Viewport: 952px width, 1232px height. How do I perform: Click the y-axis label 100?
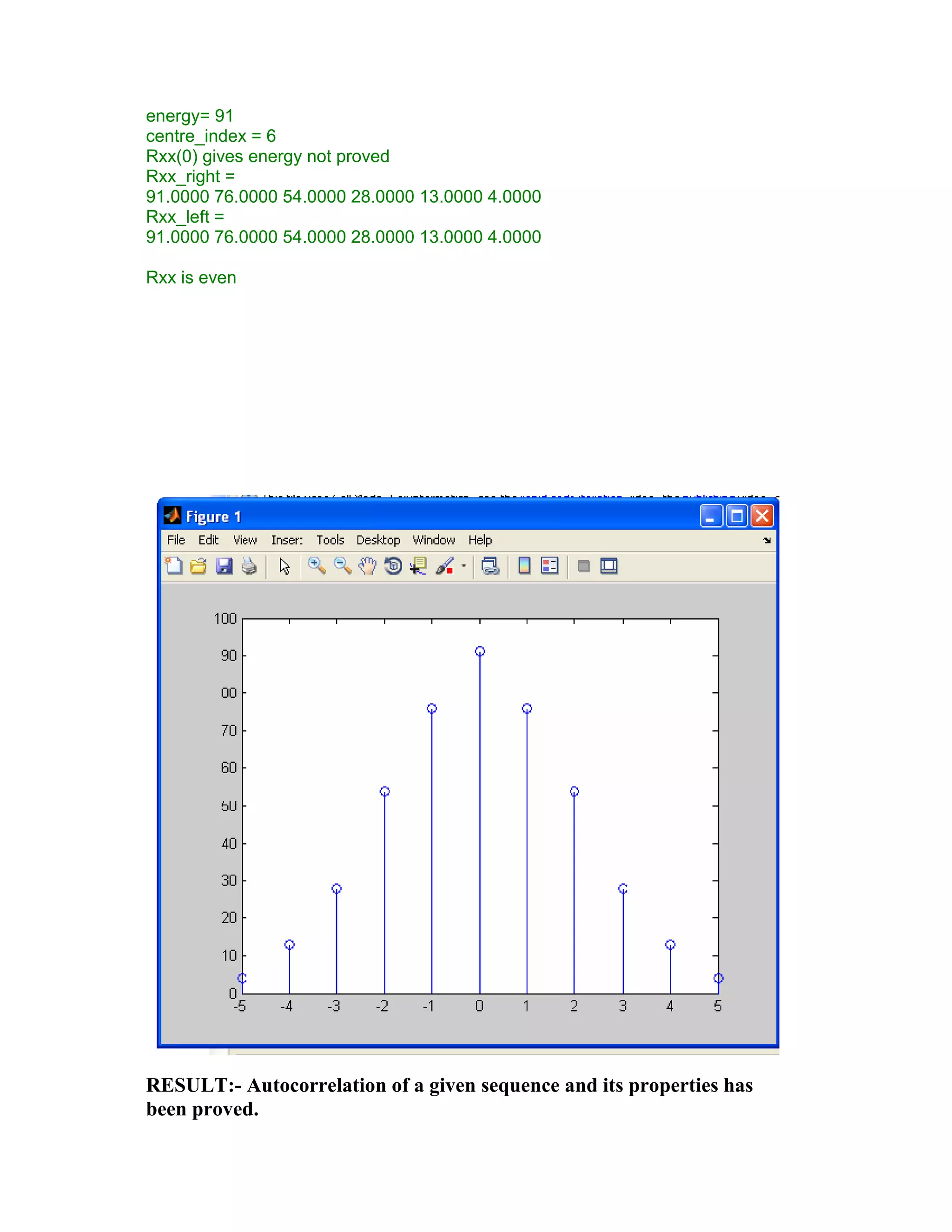tap(225, 619)
